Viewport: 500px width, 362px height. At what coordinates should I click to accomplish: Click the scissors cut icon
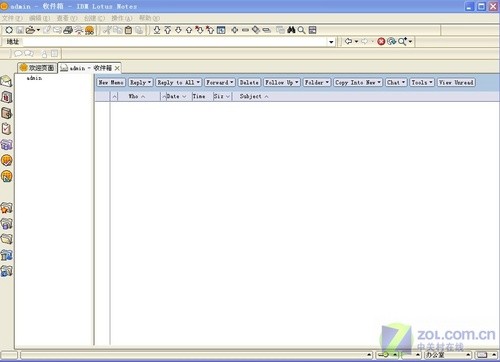pyautogui.click(x=107, y=30)
